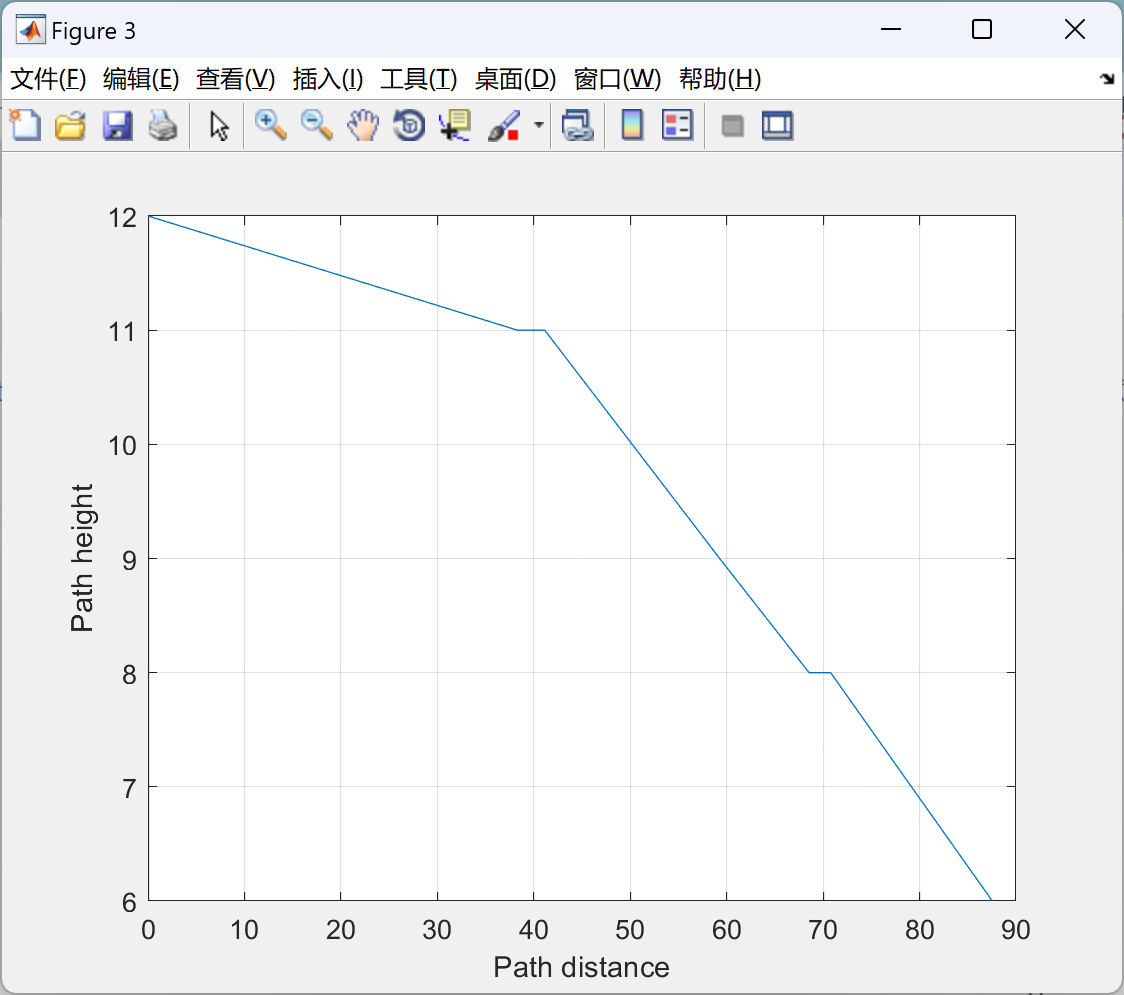
Task: Save the figure using the floppy disk icon
Action: [x=117, y=125]
